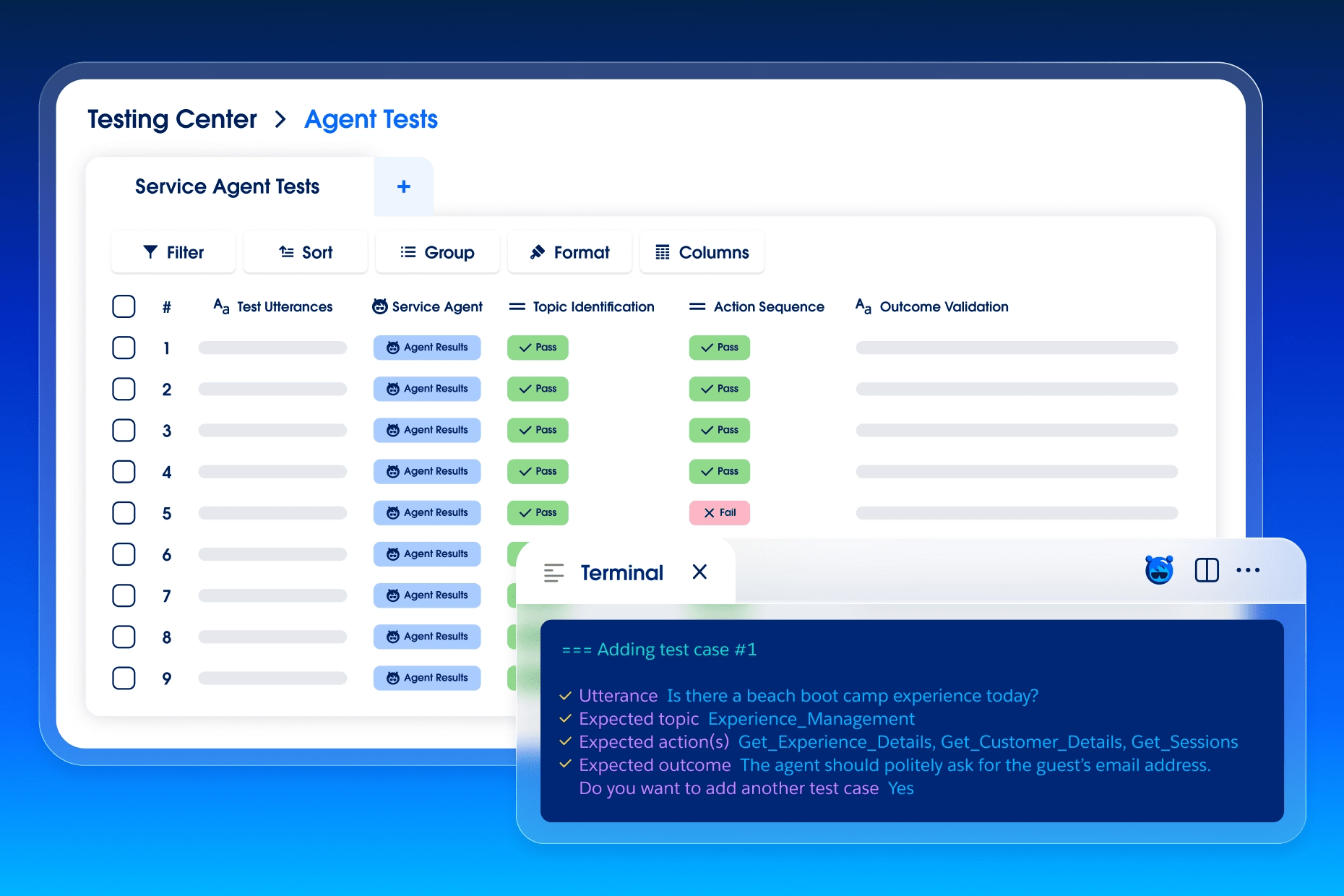
Task: Select the Service Agent Tests tab
Action: pyautogui.click(x=228, y=186)
